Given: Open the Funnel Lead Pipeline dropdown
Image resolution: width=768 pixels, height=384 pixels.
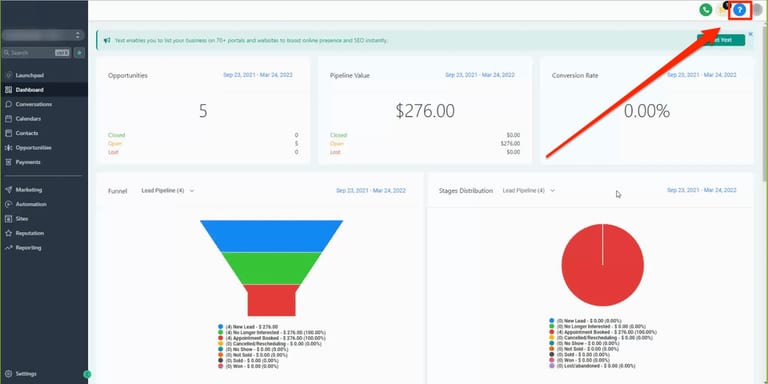Looking at the screenshot, I should [168, 191].
